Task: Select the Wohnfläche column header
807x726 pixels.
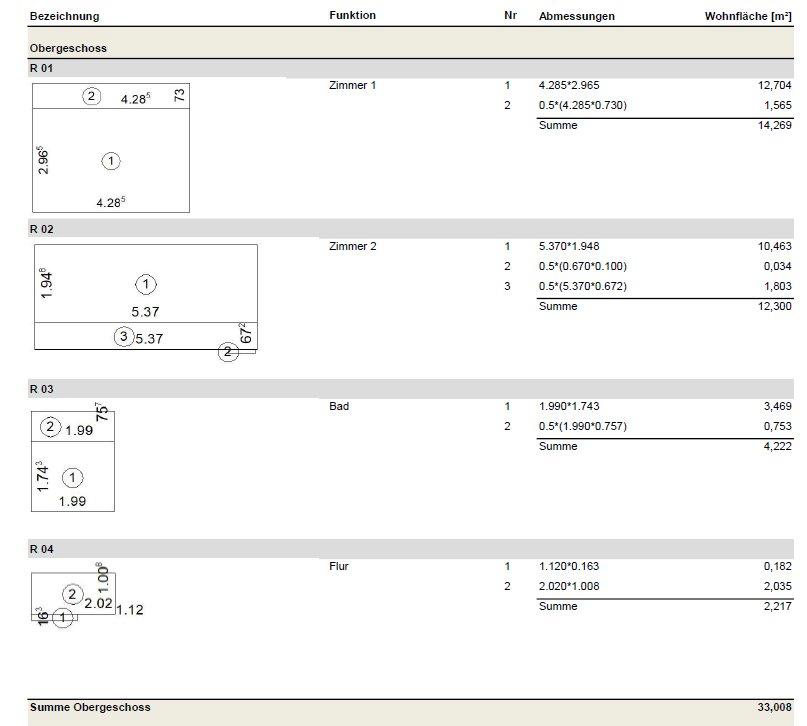Action: 748,16
